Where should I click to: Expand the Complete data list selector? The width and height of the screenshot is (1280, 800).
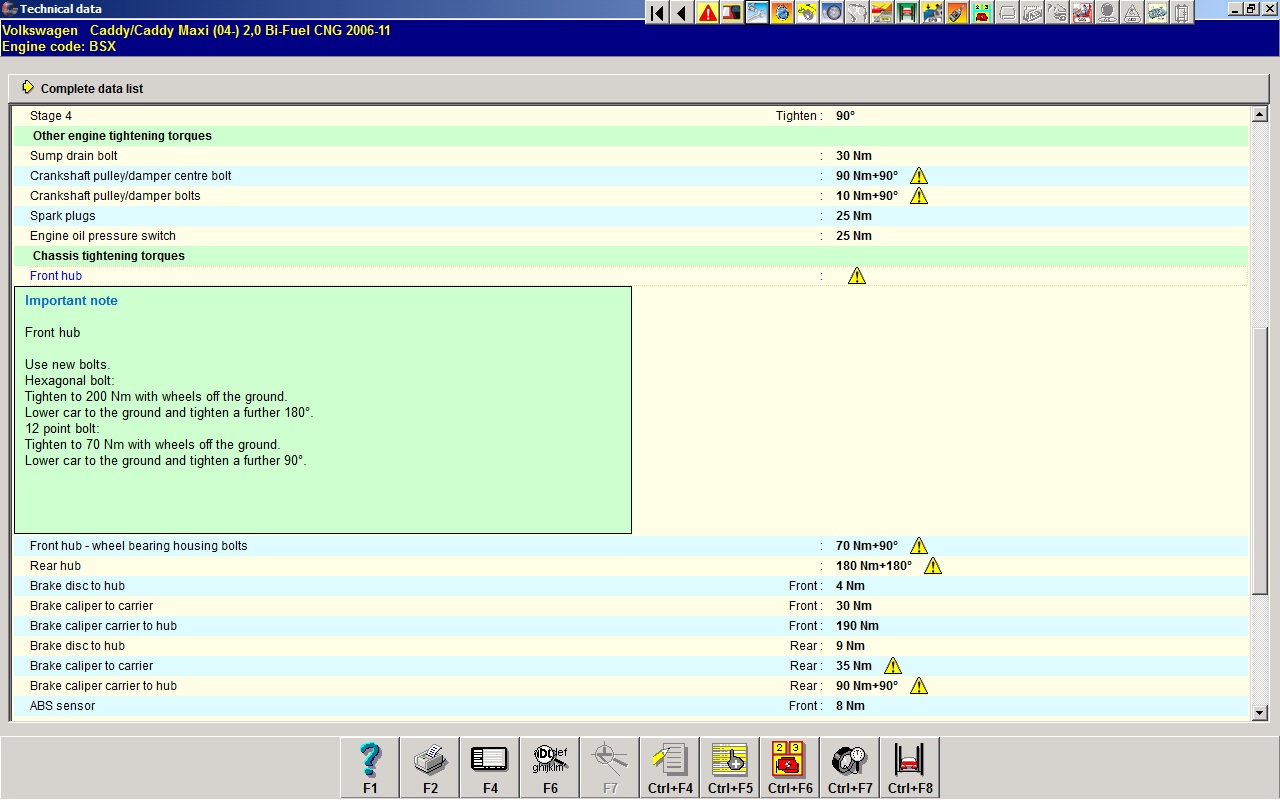coord(28,88)
